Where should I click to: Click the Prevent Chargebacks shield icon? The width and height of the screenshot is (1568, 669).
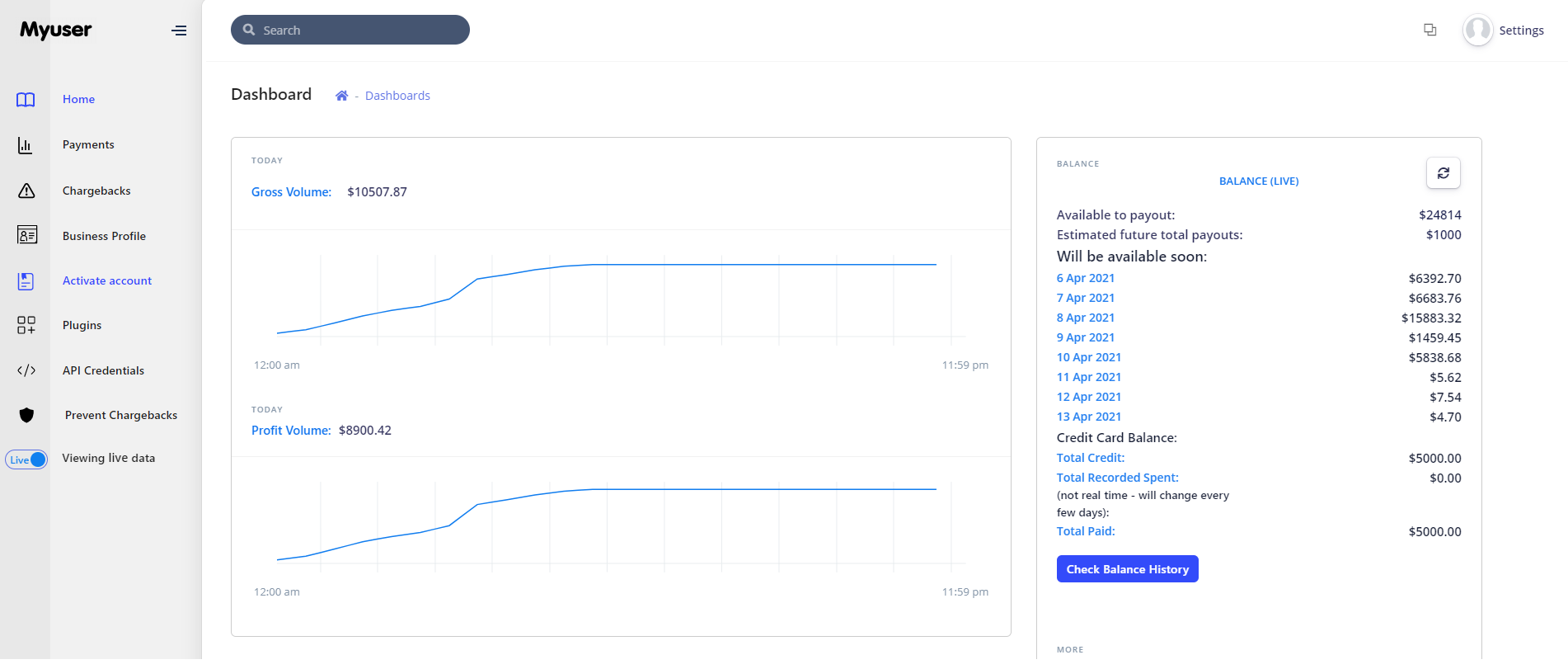click(26, 415)
